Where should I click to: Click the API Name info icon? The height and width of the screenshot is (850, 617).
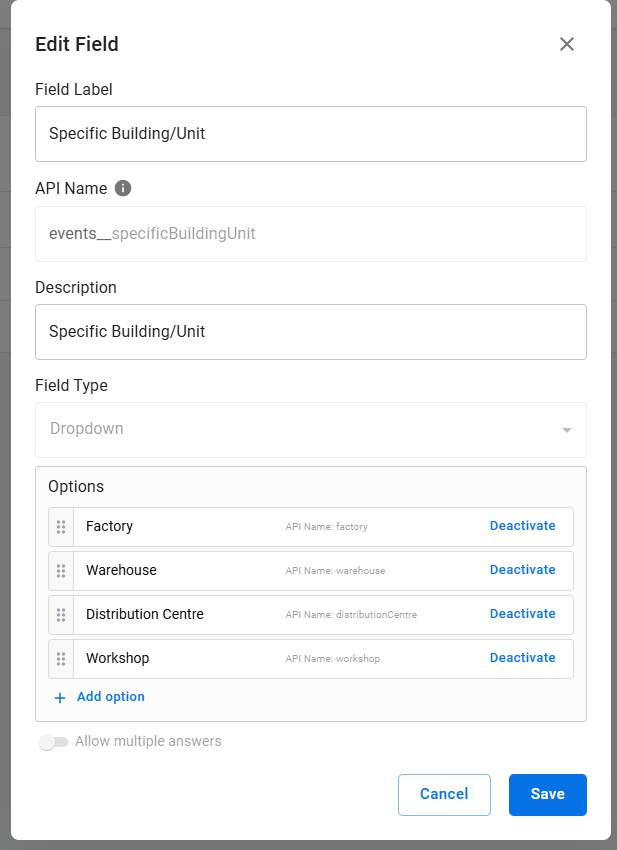(x=123, y=188)
